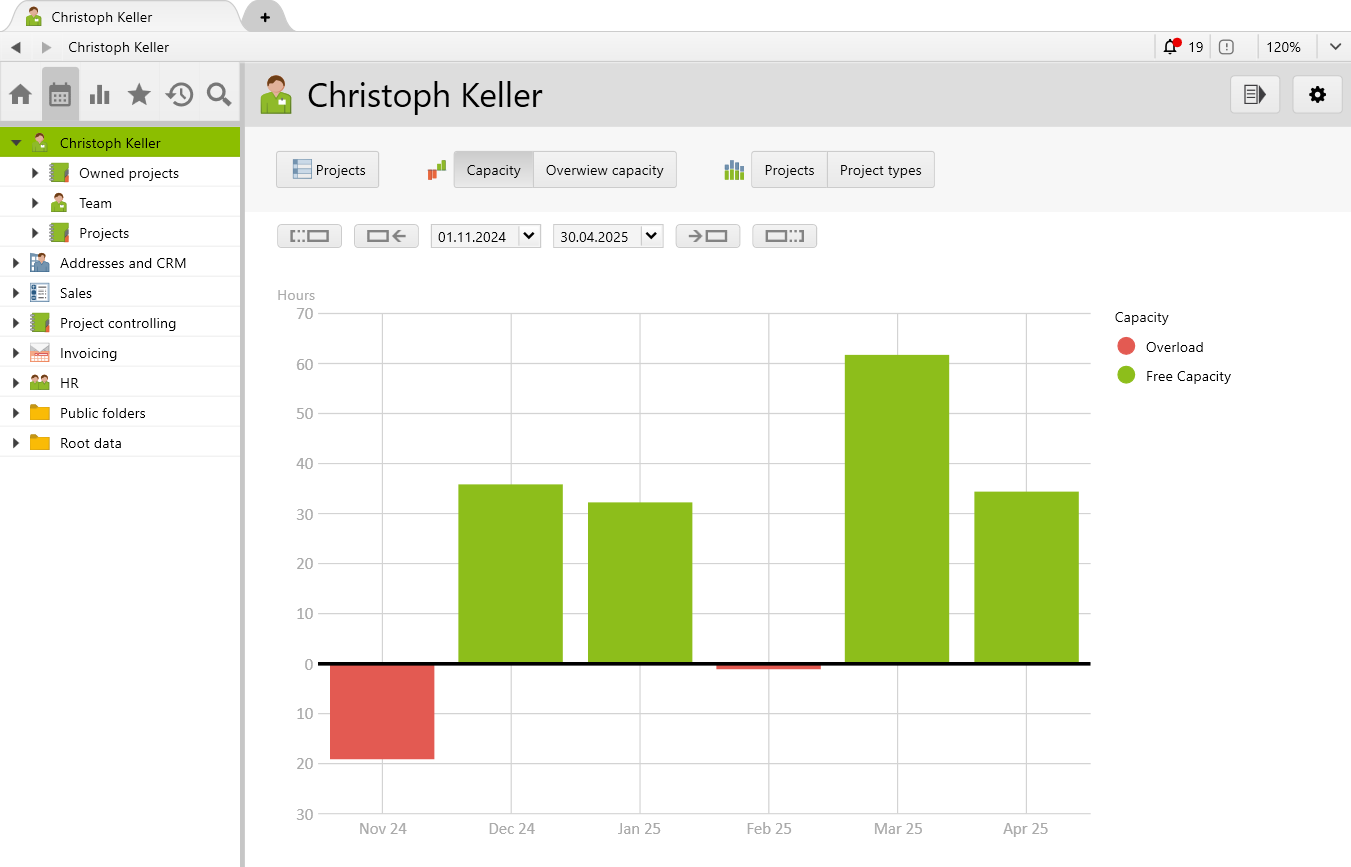Switch chart grouping to Project types
This screenshot has height=867, width=1351.
(880, 170)
